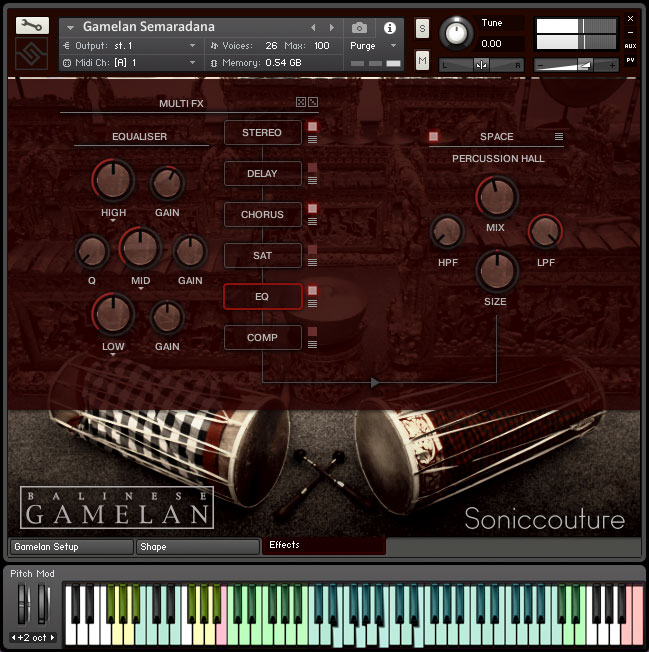
Task: Open the EQ effect preset menu icon
Action: (312, 304)
